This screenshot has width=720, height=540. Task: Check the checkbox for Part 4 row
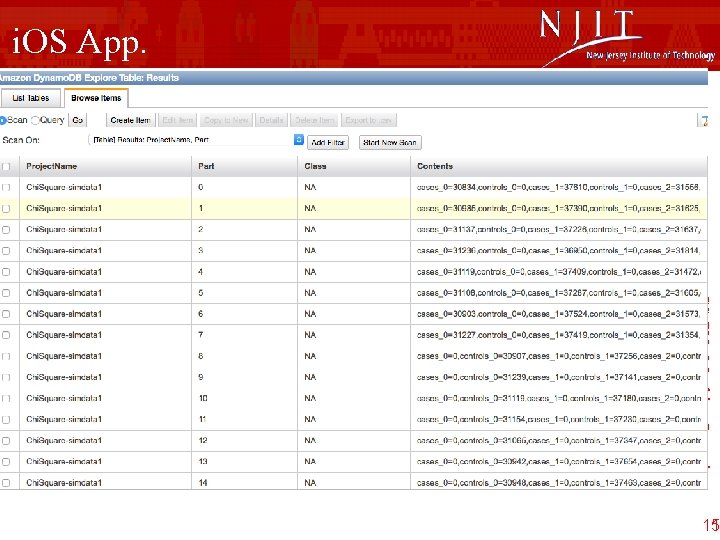(x=6, y=272)
